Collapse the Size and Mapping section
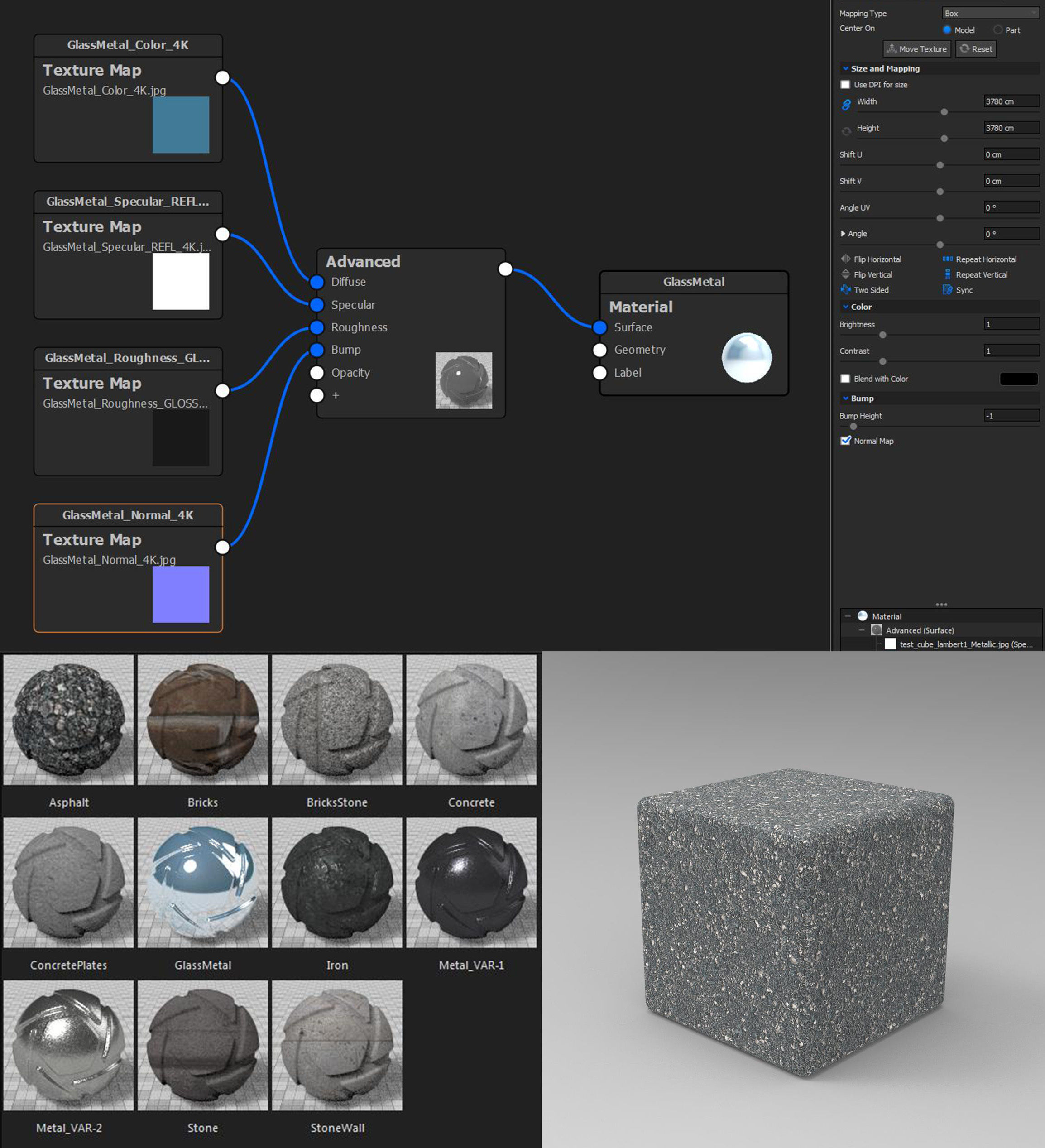Image resolution: width=1045 pixels, height=1148 pixels. tap(846, 68)
